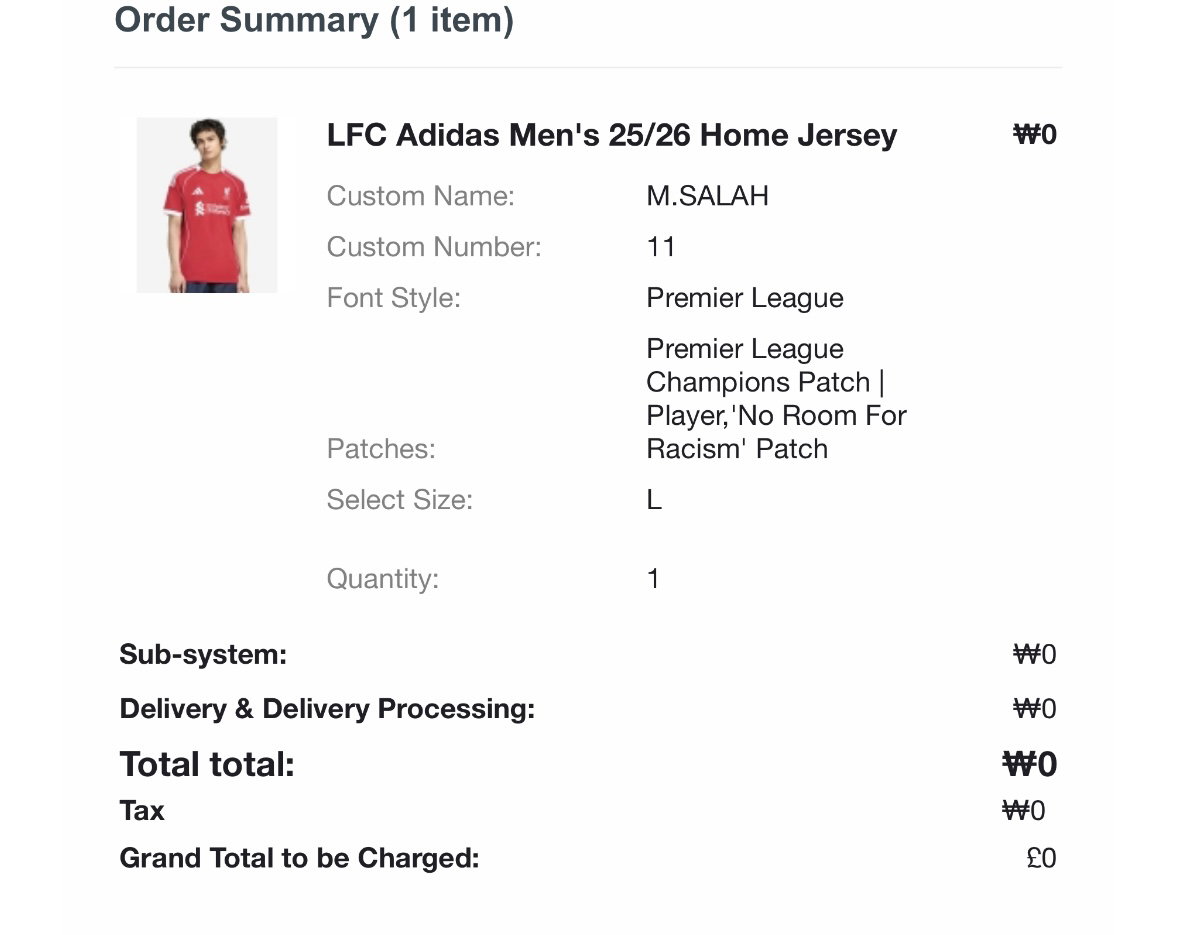The image size is (1178, 935).
Task: Select the size L value
Action: tap(654, 500)
